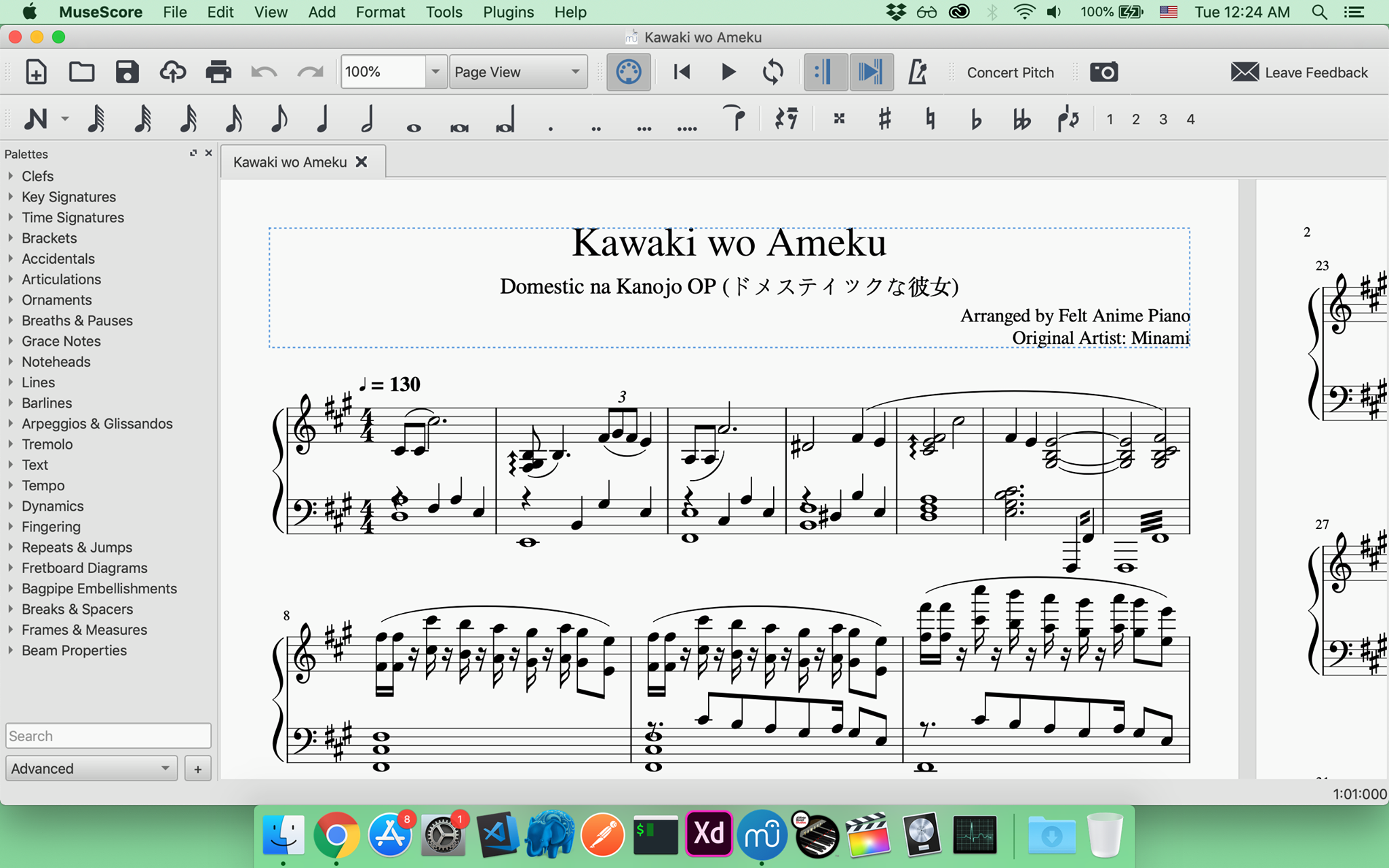Print the score
Viewport: 1389px width, 868px height.
coord(218,72)
